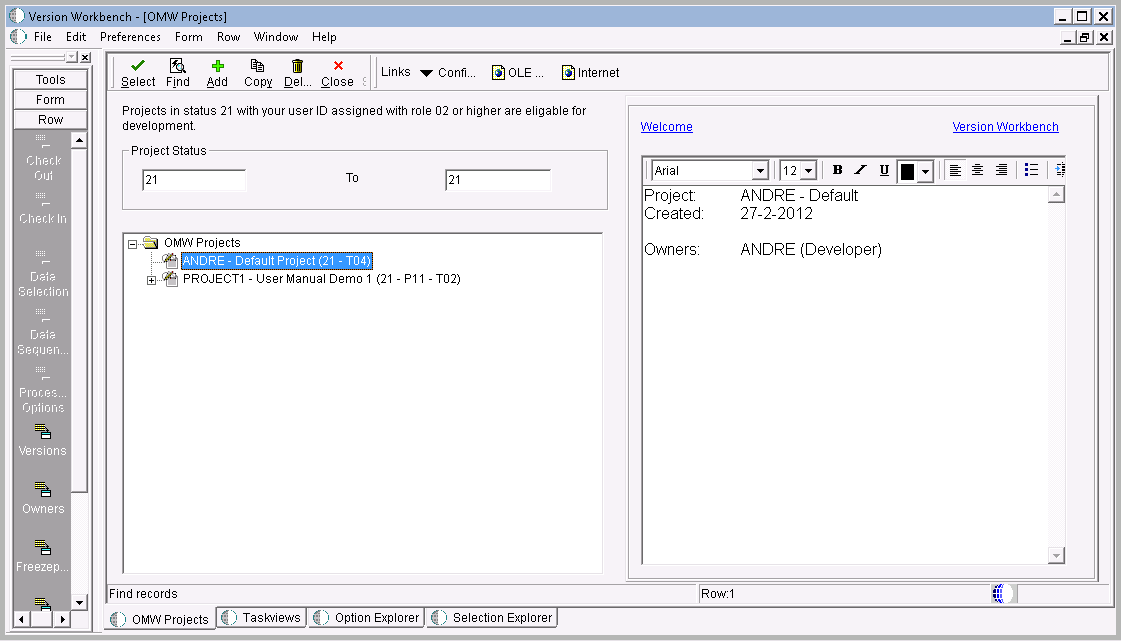Click the Welcome link
1121x641 pixels.
[665, 126]
